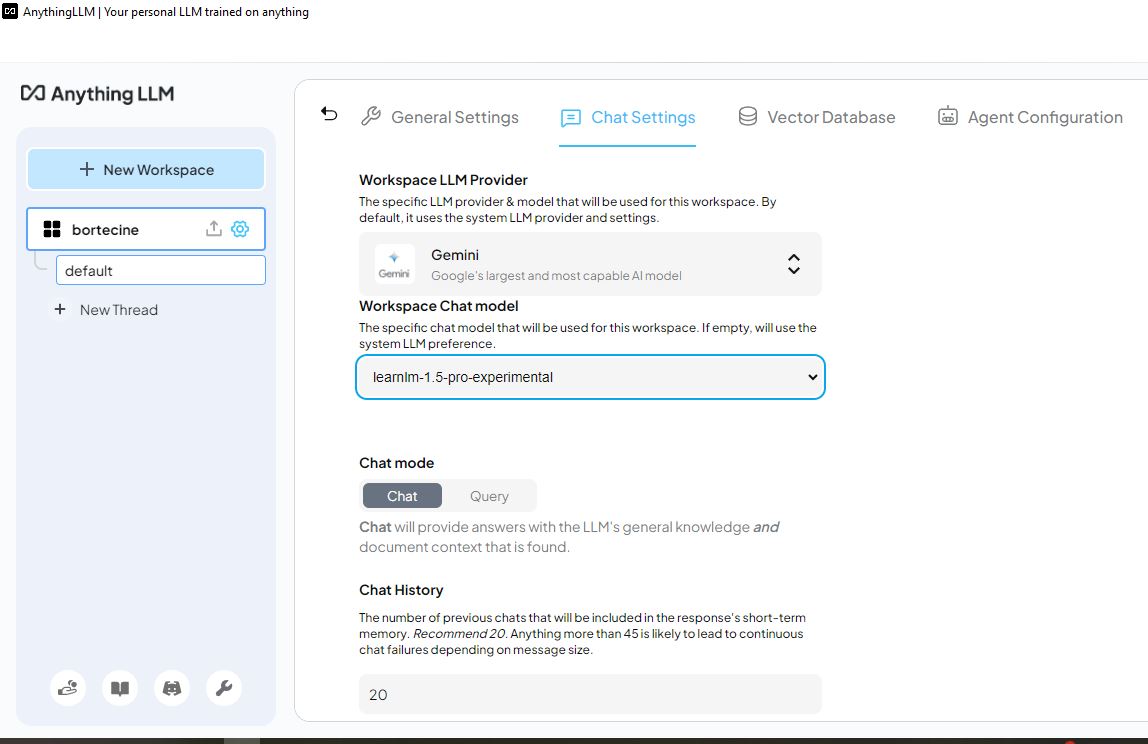Screen dimensions: 1148x744
Task: Select Query mode
Action: click(x=489, y=496)
